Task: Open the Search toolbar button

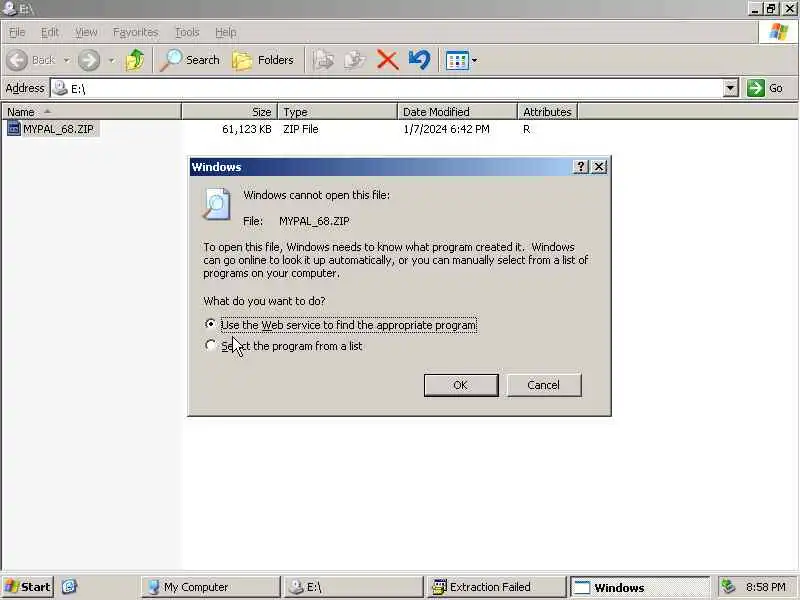Action: pyautogui.click(x=190, y=60)
